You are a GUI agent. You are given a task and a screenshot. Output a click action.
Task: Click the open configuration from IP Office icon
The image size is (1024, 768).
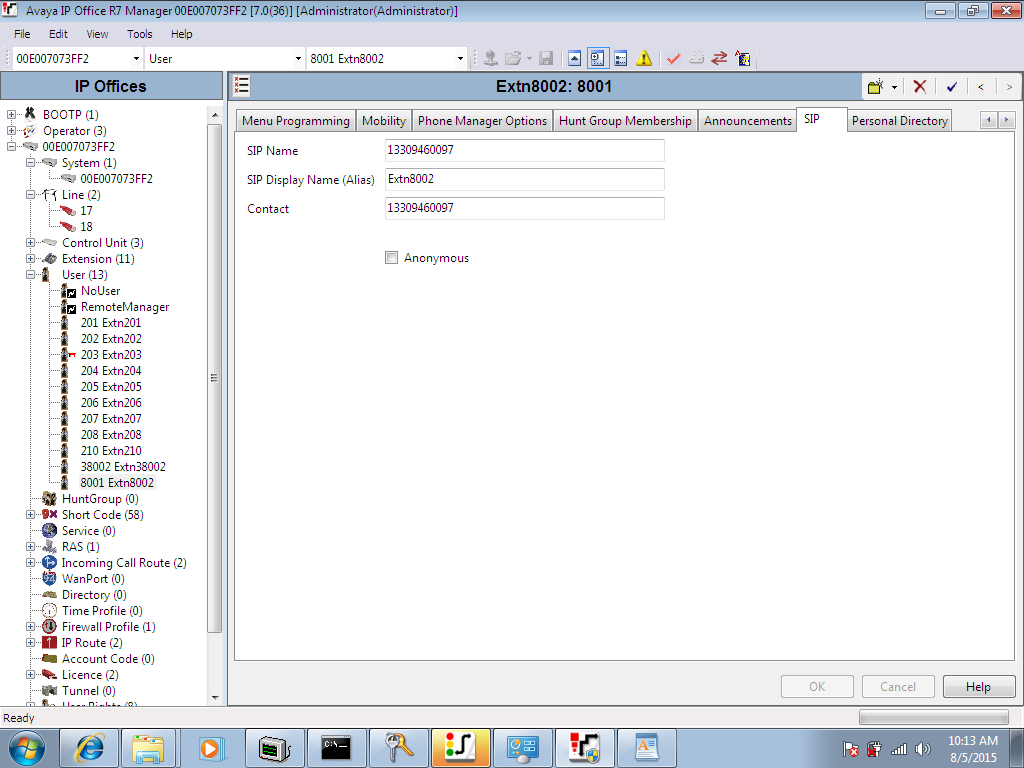pos(490,59)
